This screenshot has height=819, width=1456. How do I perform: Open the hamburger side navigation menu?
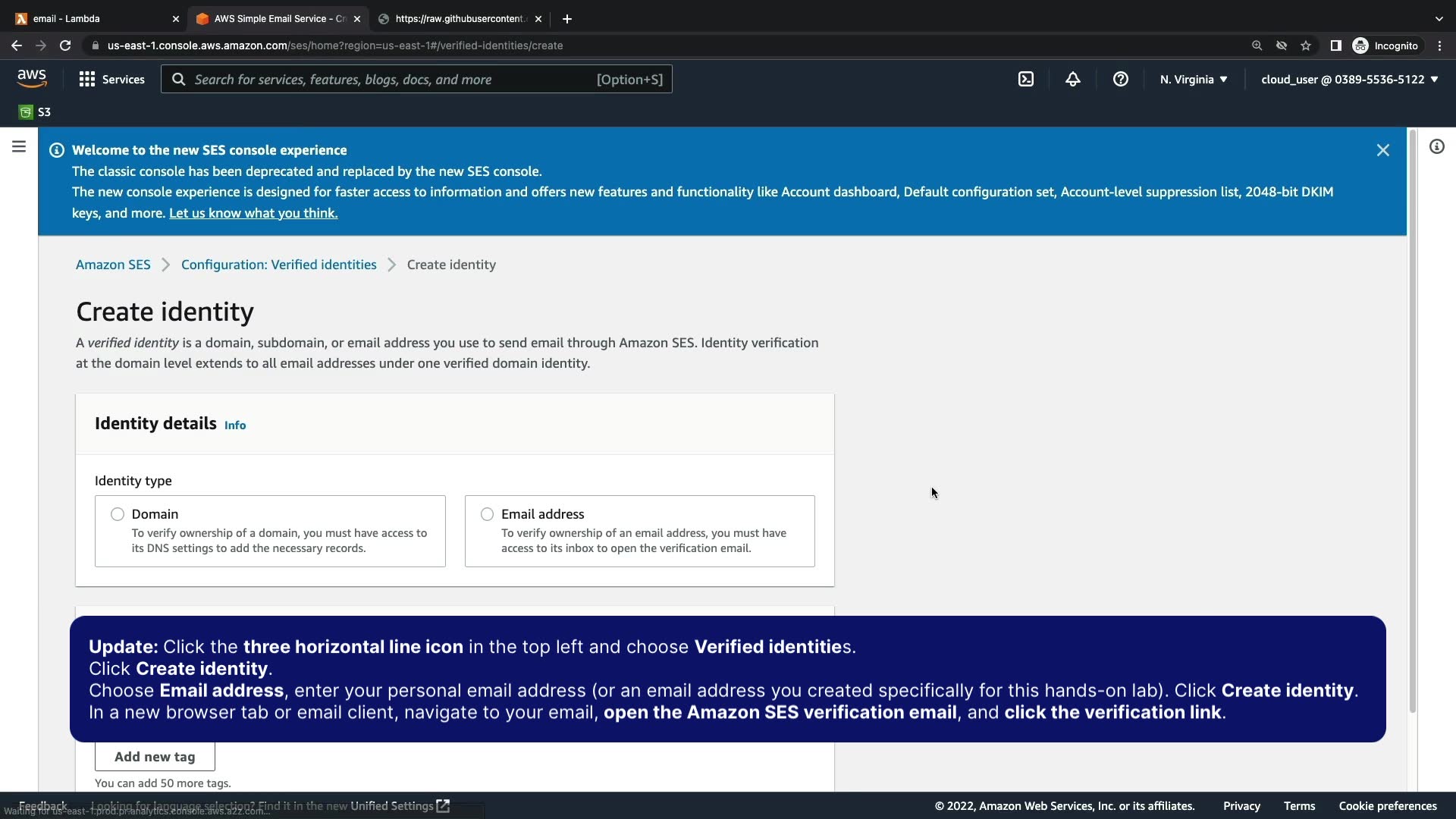pos(19,147)
